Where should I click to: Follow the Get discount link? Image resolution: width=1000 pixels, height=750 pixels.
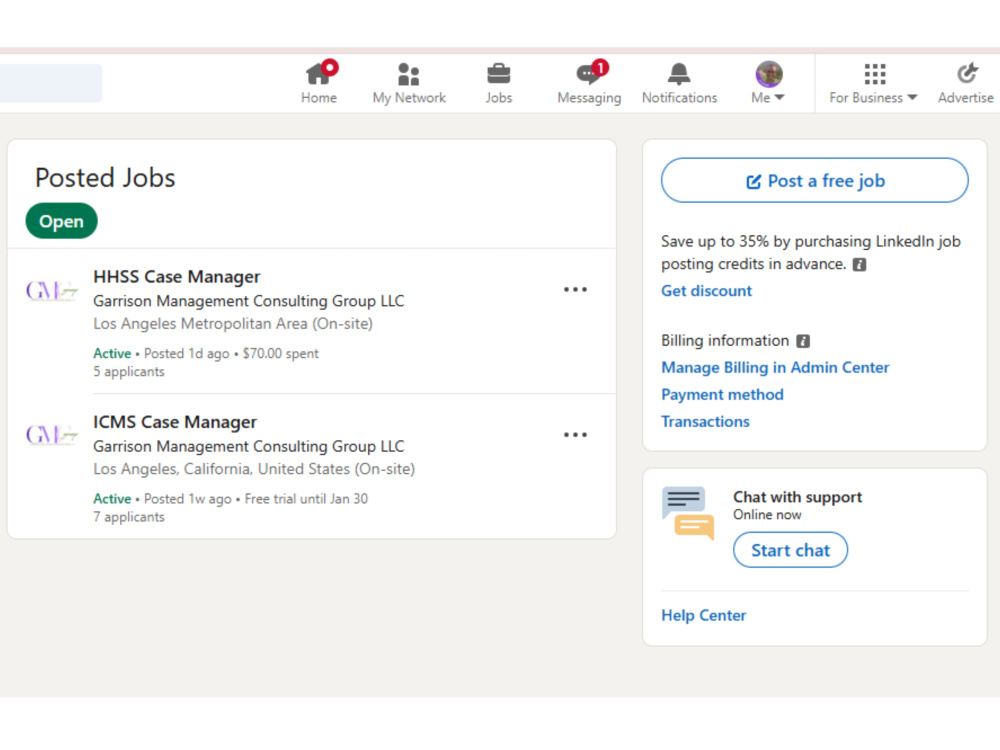(706, 291)
